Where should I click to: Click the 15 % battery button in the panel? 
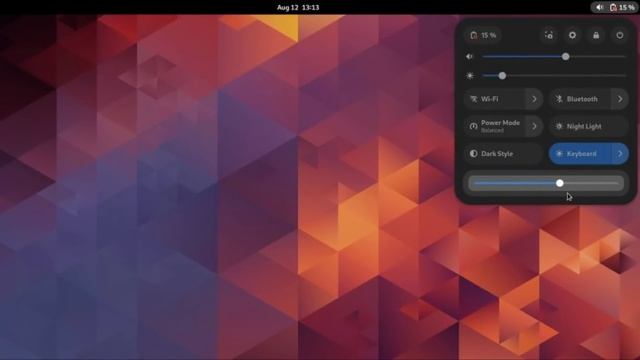click(x=483, y=36)
